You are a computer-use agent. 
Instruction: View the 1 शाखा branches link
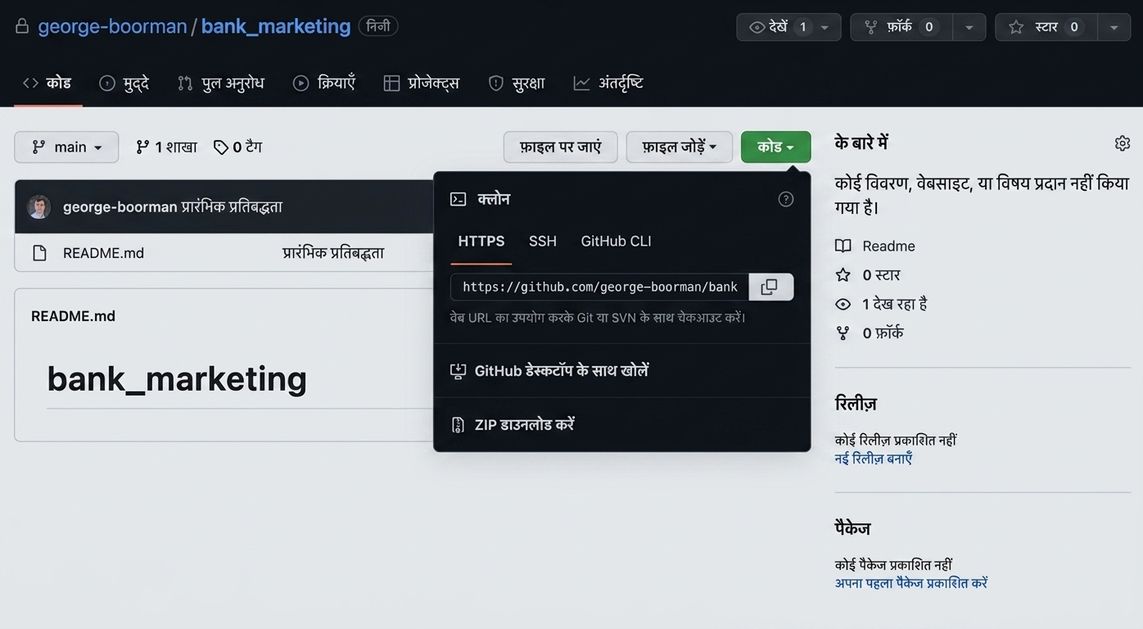(166, 147)
